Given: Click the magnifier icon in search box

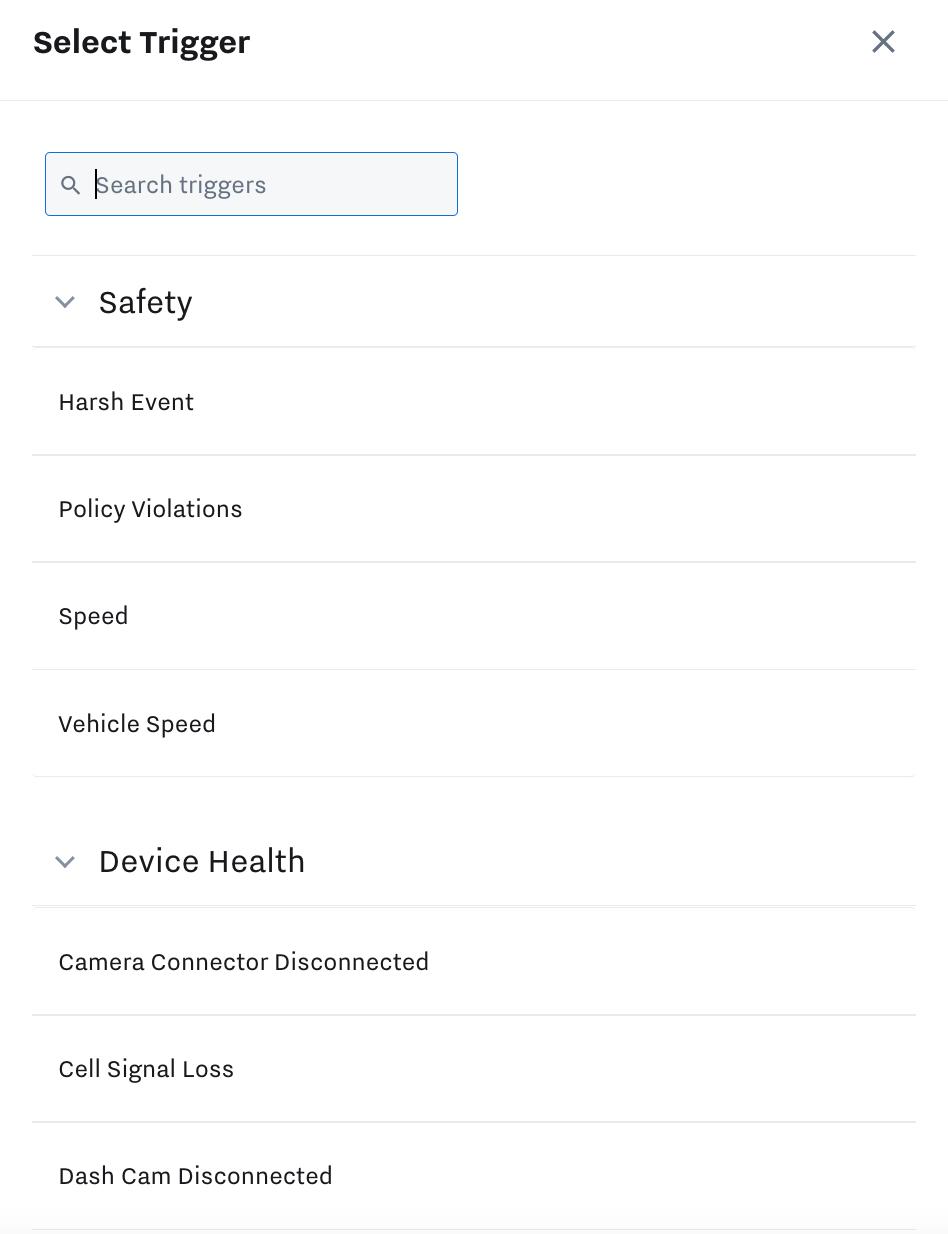Looking at the screenshot, I should (x=70, y=185).
